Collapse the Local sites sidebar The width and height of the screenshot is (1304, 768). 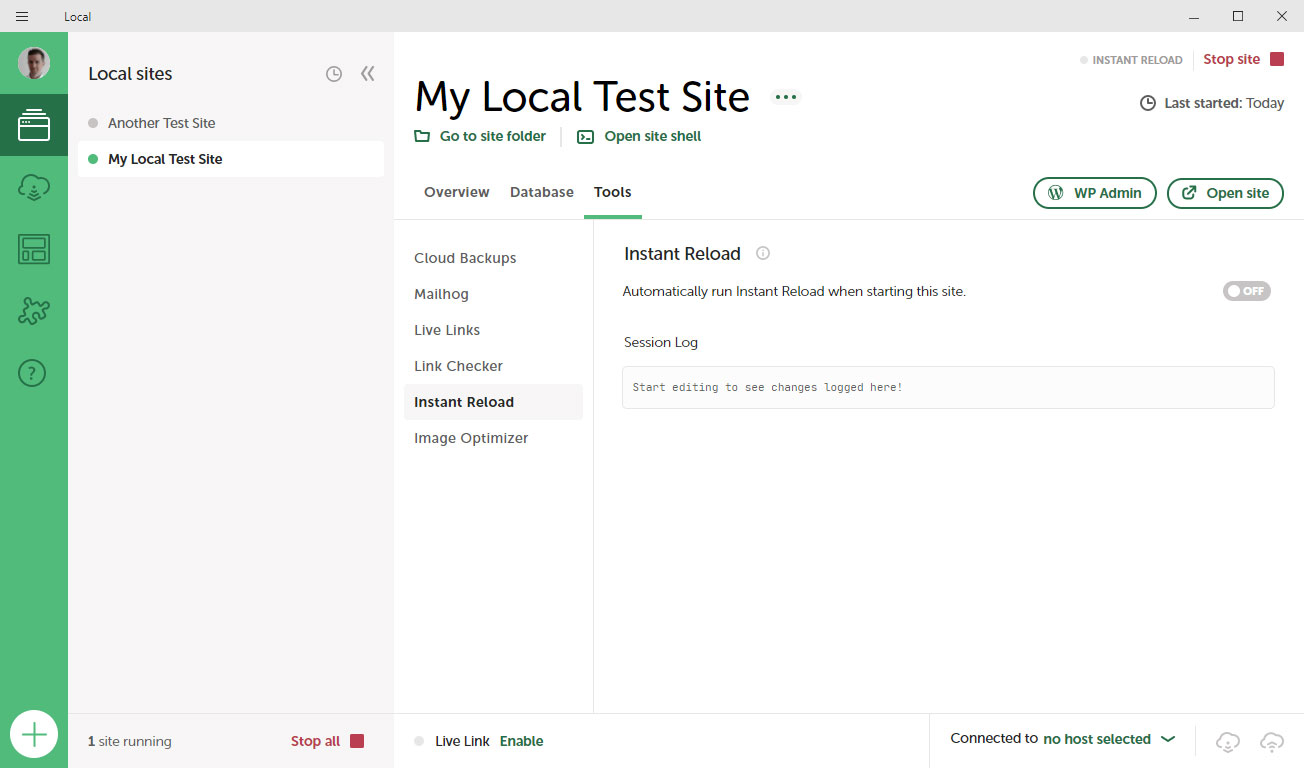point(368,74)
